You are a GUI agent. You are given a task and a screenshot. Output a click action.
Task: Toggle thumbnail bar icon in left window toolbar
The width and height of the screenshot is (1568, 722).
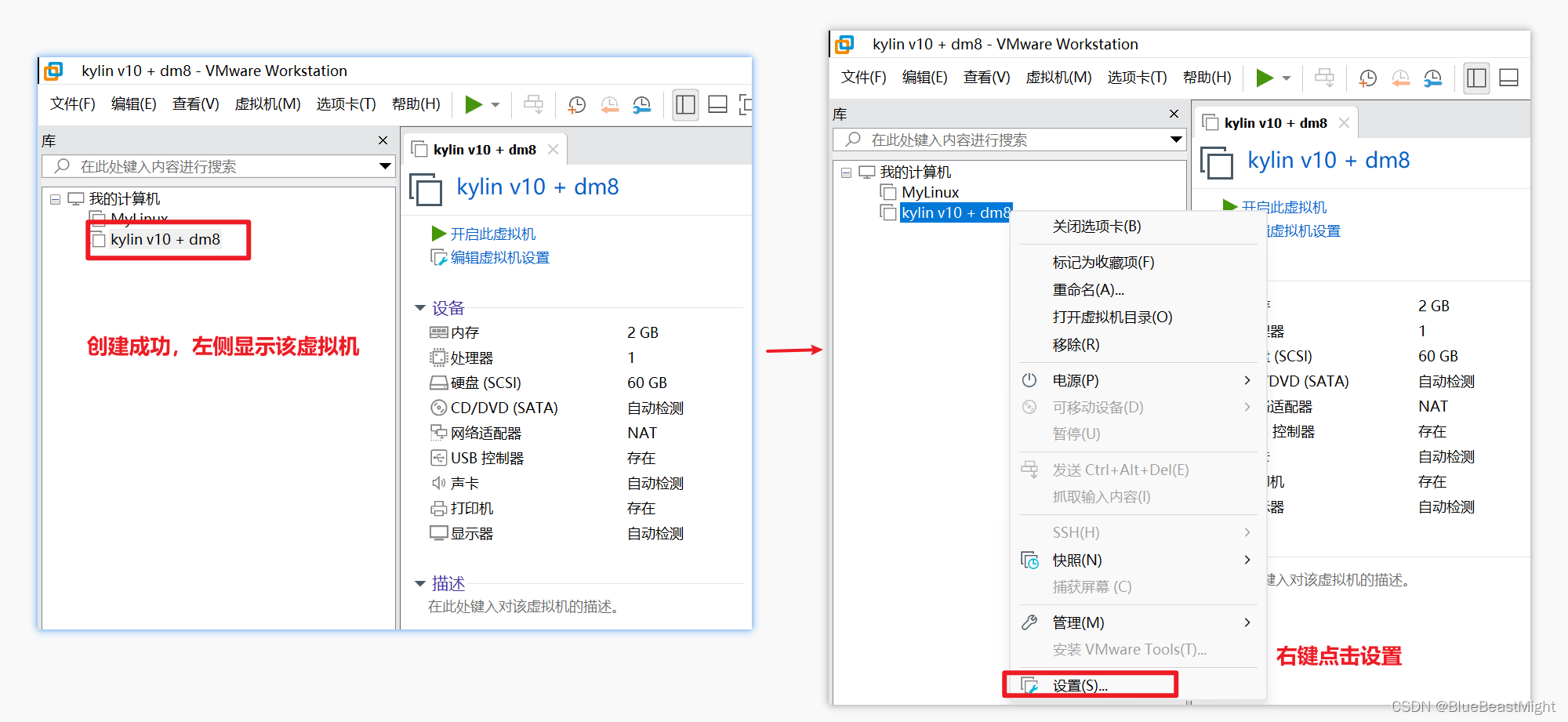[x=717, y=104]
